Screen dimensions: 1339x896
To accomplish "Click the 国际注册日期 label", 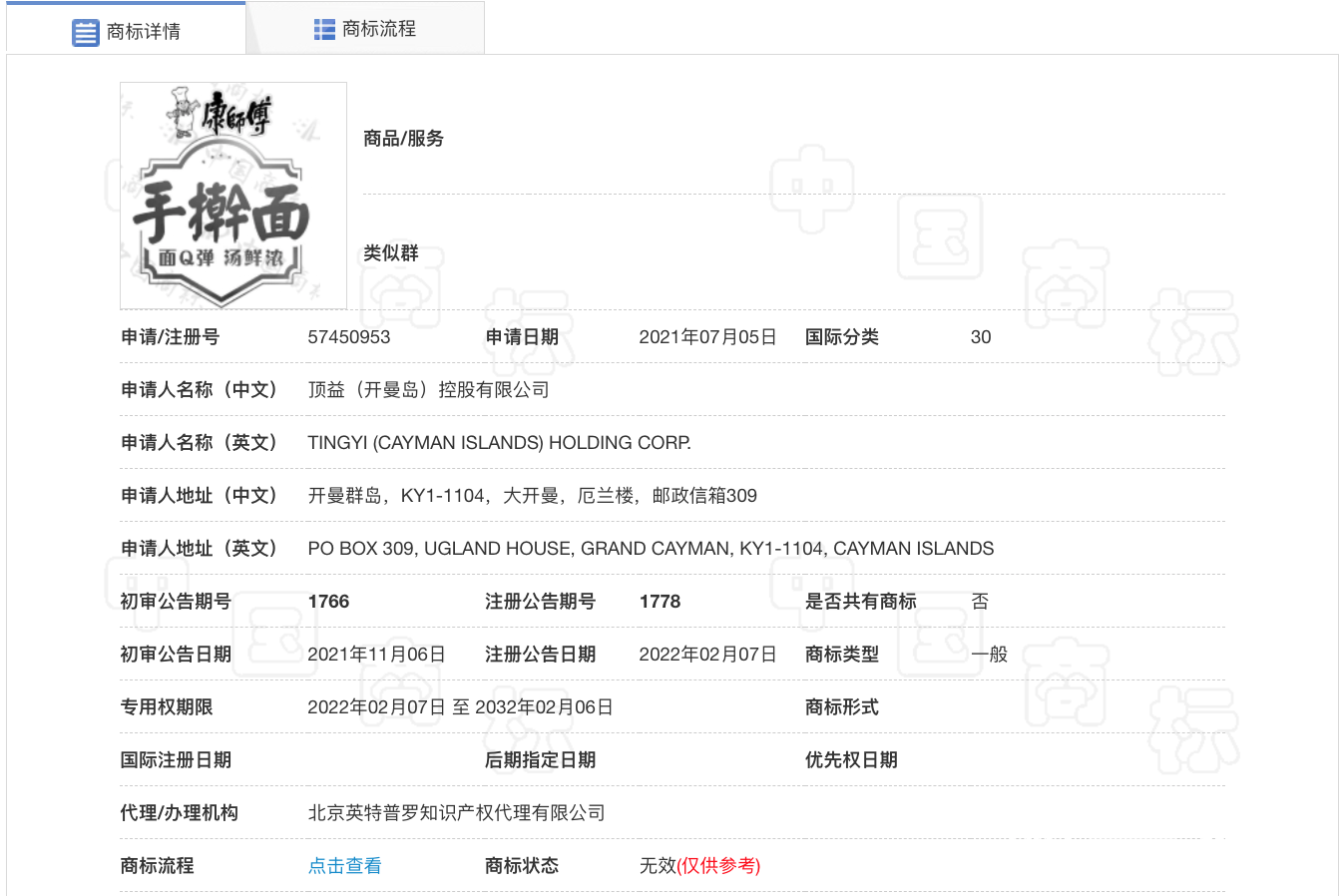I will pyautogui.click(x=176, y=760).
